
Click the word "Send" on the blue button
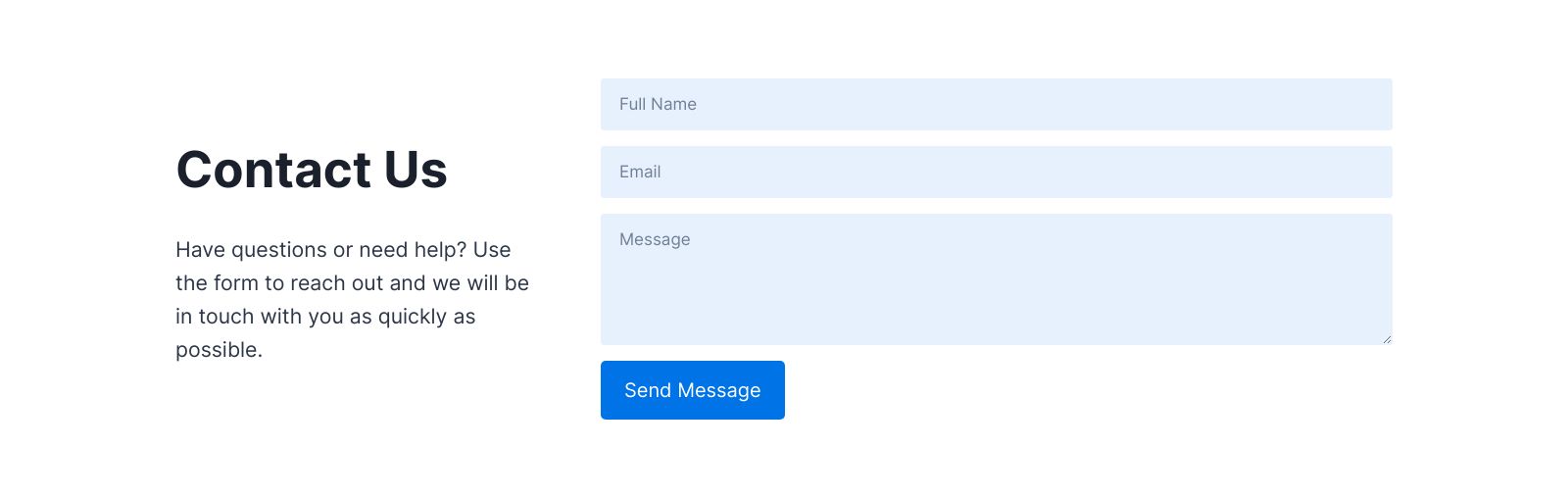tap(648, 390)
